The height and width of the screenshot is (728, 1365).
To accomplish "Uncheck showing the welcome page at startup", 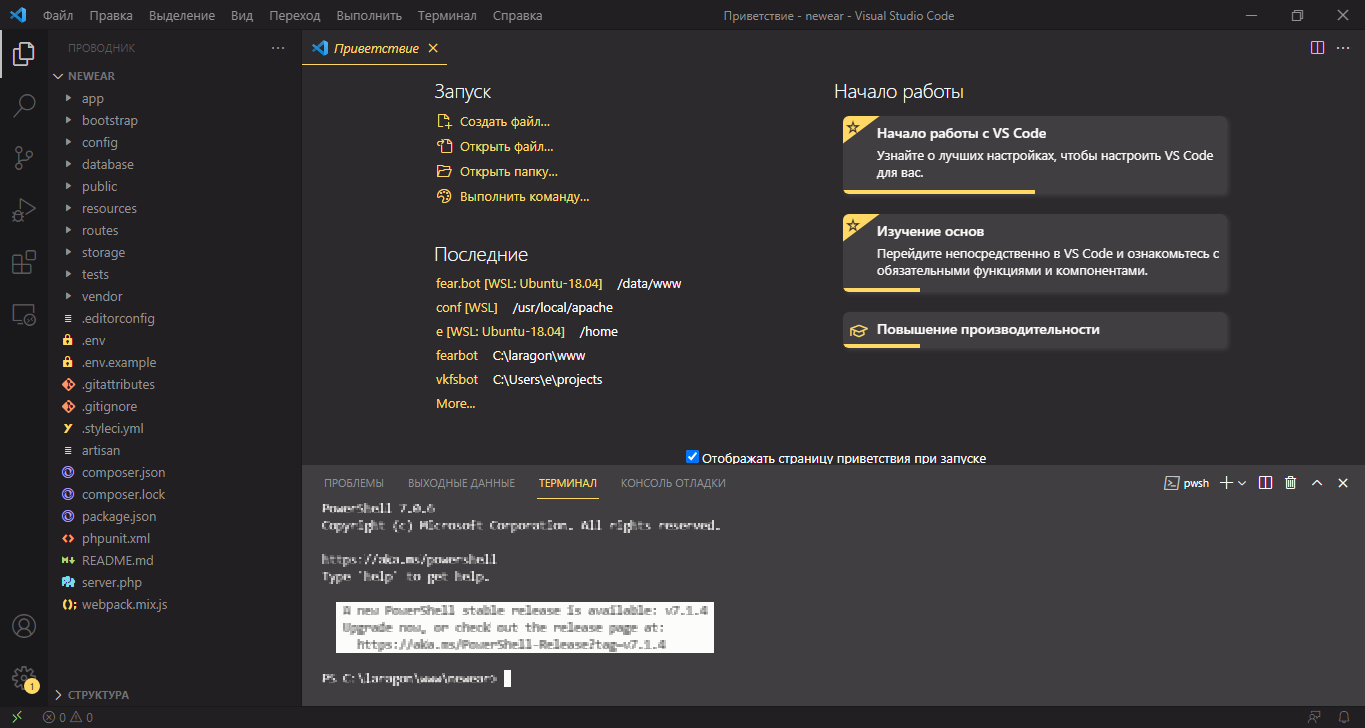I will point(692,456).
